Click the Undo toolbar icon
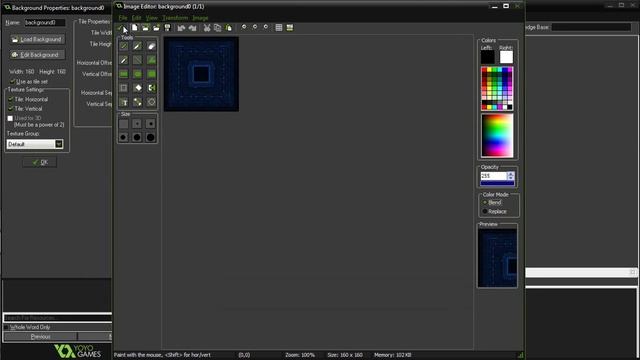 181,28
